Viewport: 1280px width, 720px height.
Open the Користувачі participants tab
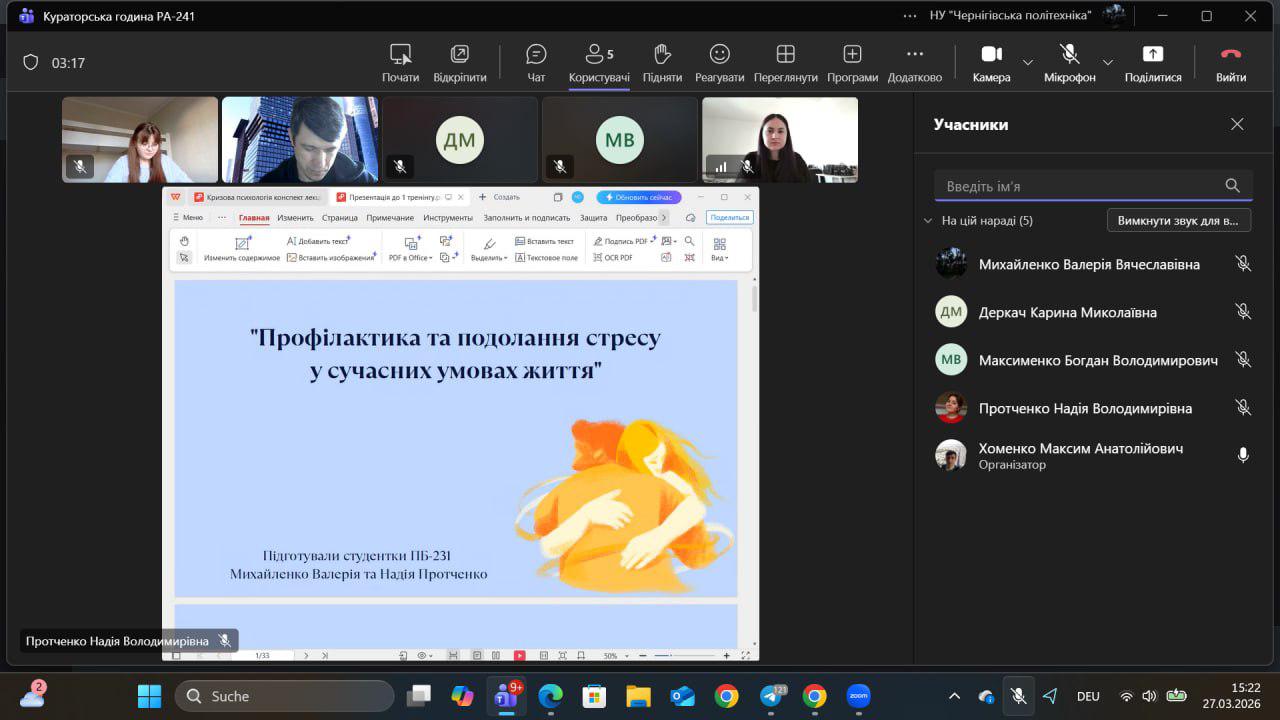pyautogui.click(x=599, y=62)
